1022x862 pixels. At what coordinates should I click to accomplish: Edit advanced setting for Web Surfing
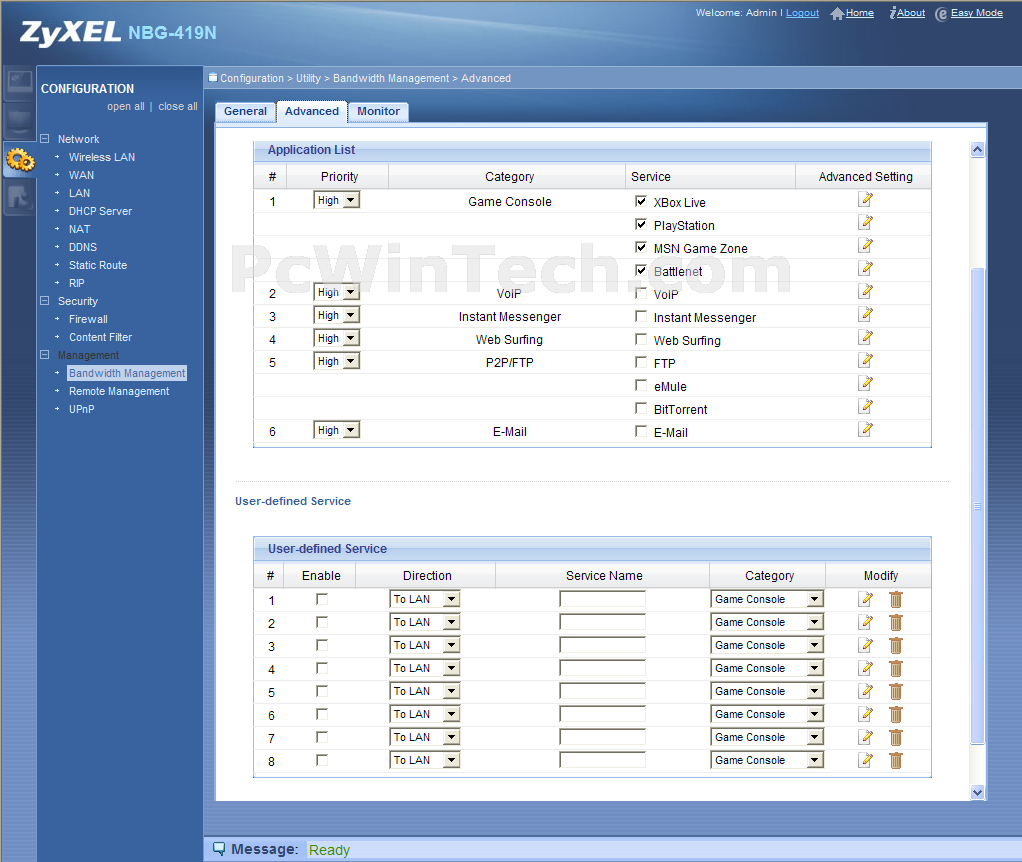[x=866, y=337]
